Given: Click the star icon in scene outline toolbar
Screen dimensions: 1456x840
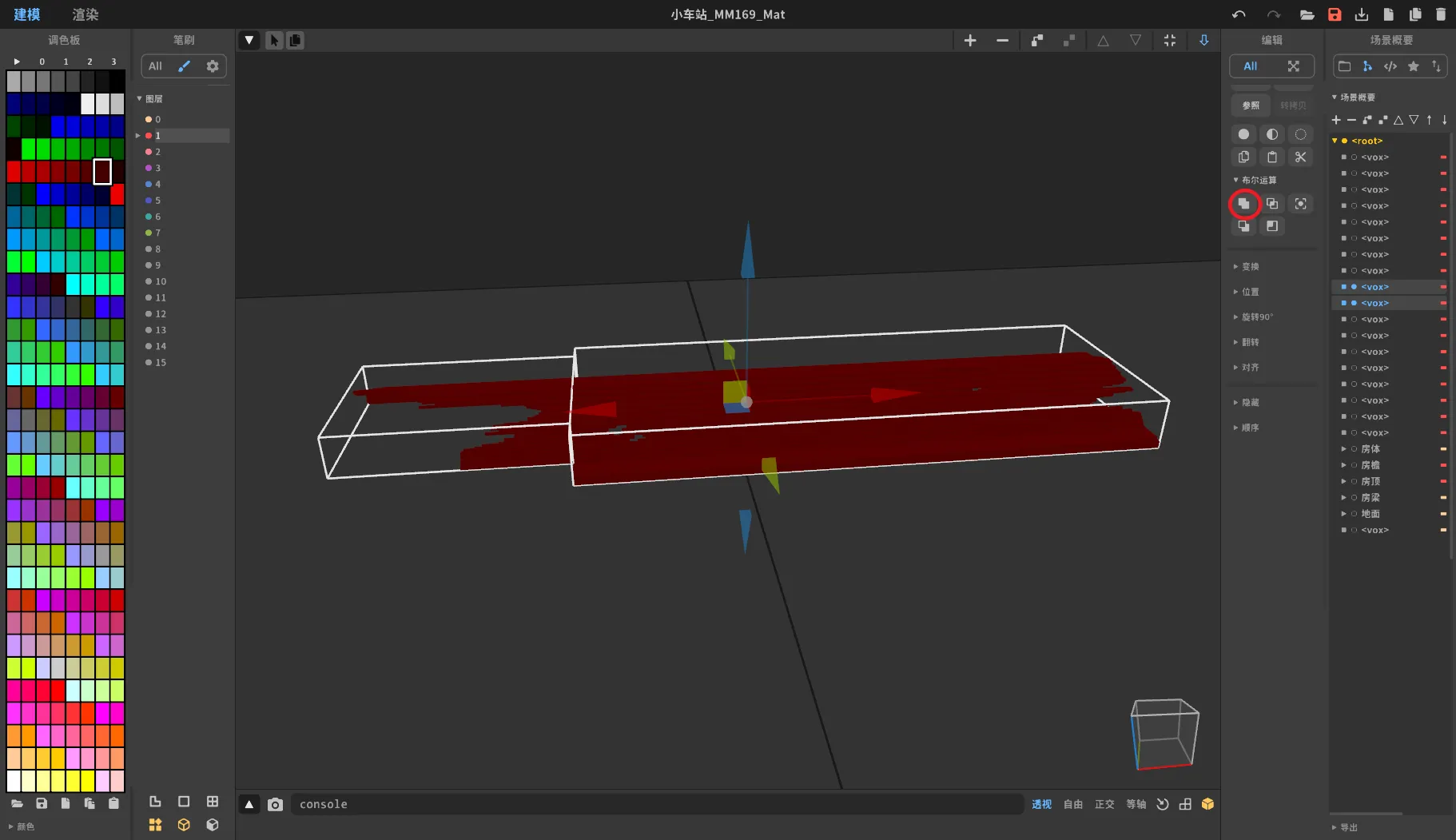Looking at the screenshot, I should click(1413, 66).
